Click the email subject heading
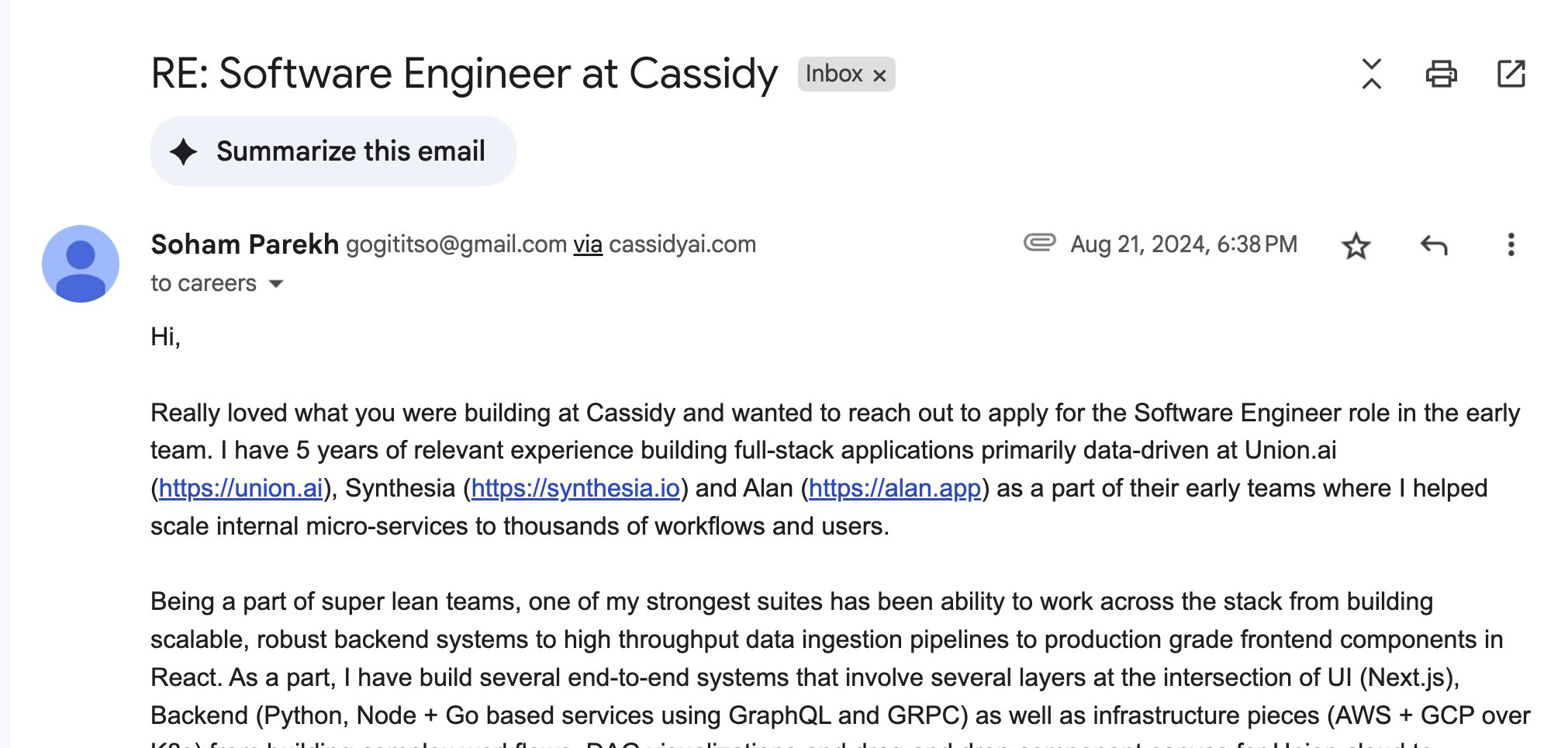The width and height of the screenshot is (1568, 748). [464, 74]
